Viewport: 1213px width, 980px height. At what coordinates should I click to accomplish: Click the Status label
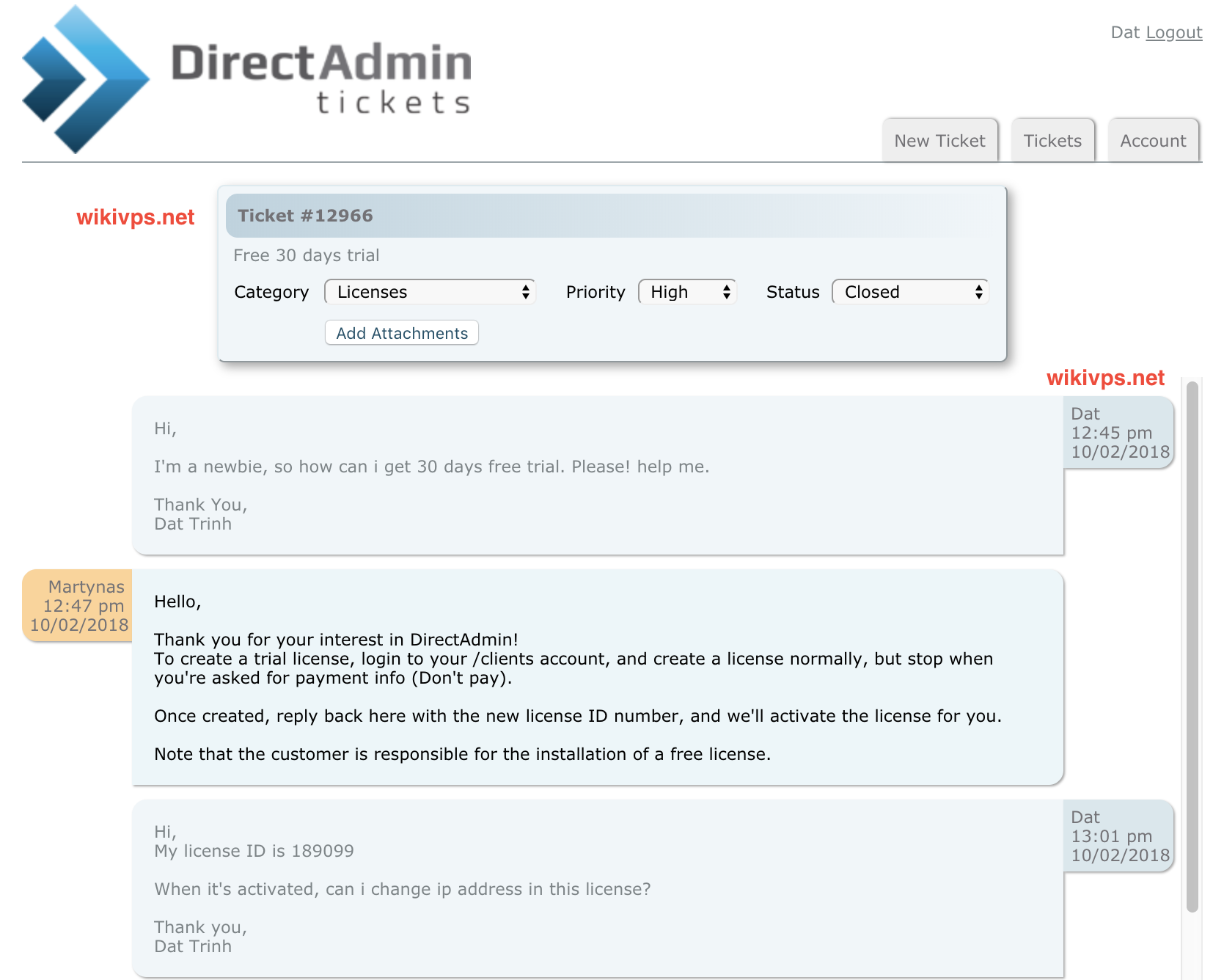click(x=793, y=292)
